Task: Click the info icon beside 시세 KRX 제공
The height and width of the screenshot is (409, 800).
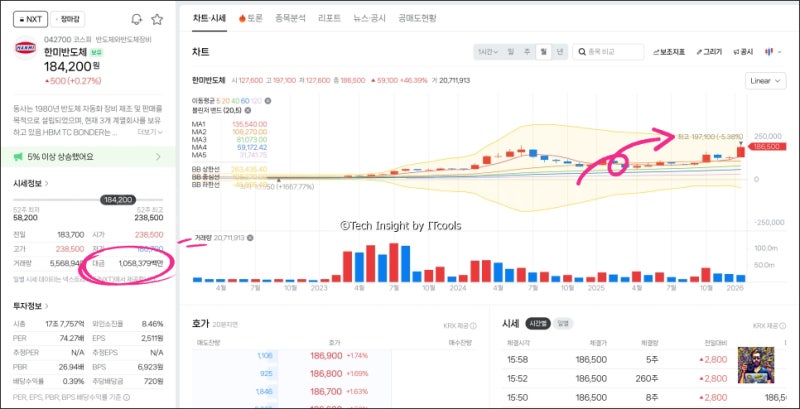Action: [x=781, y=325]
